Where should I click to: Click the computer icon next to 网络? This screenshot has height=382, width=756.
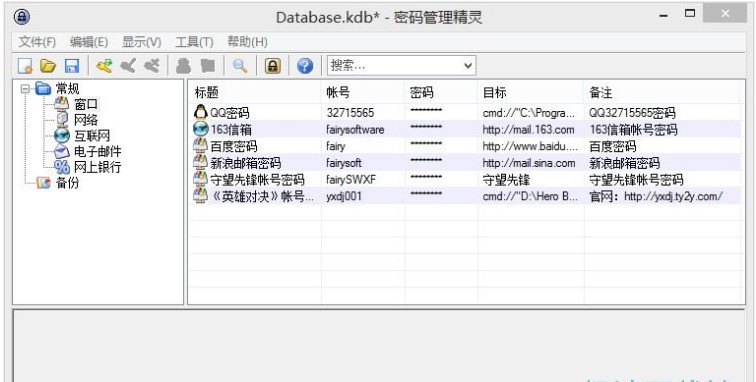(62, 120)
